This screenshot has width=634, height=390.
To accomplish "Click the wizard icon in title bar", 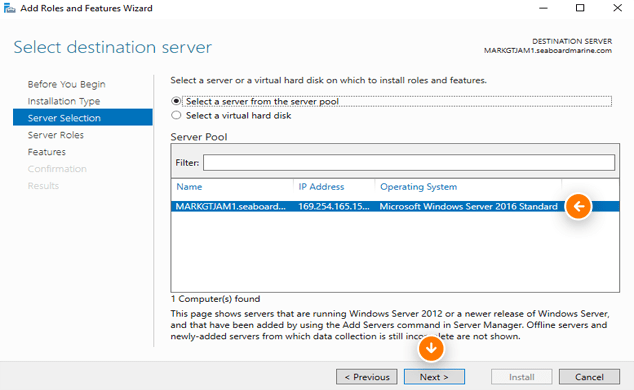I will click(9, 8).
